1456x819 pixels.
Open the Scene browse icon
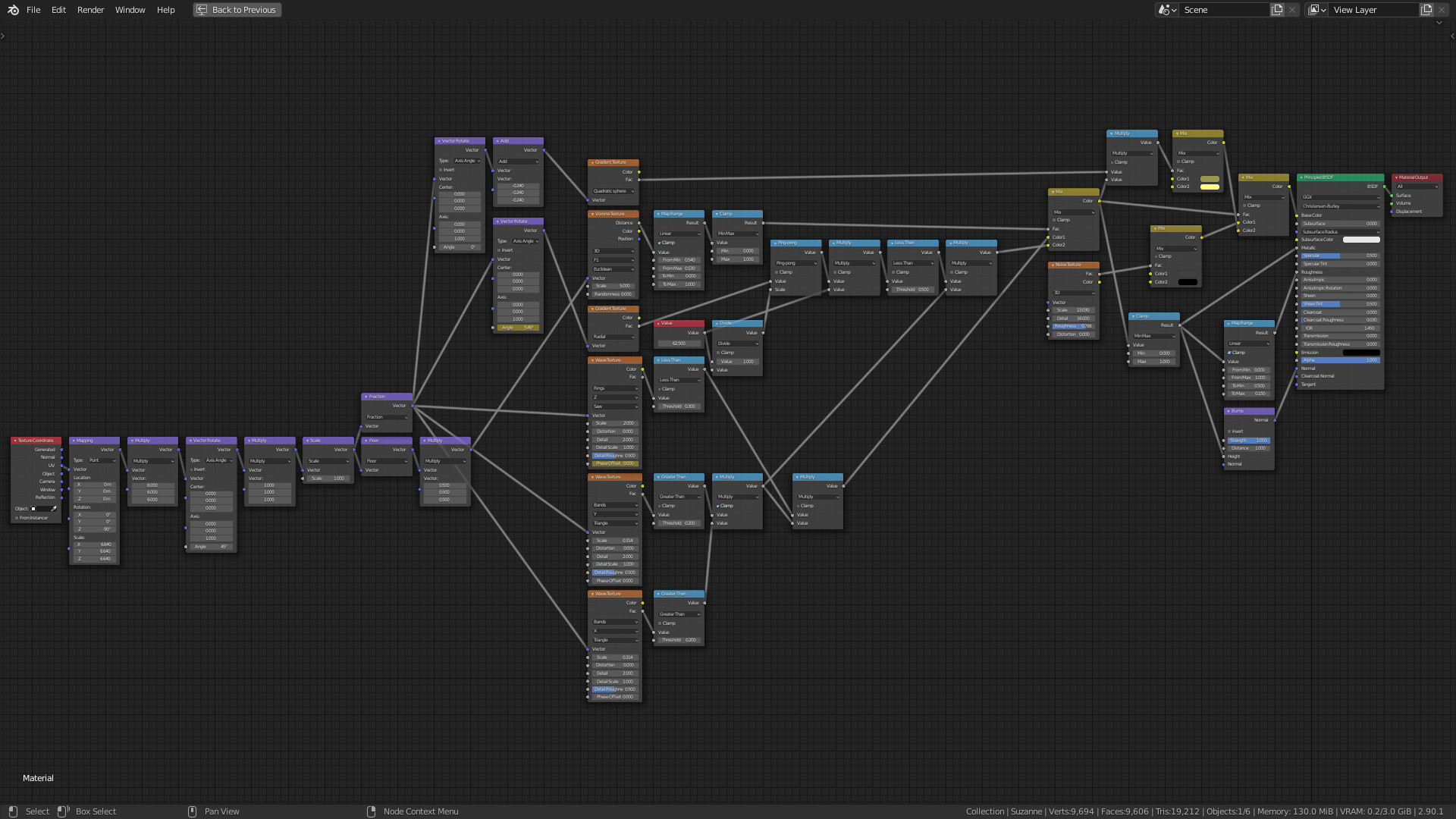[1167, 10]
